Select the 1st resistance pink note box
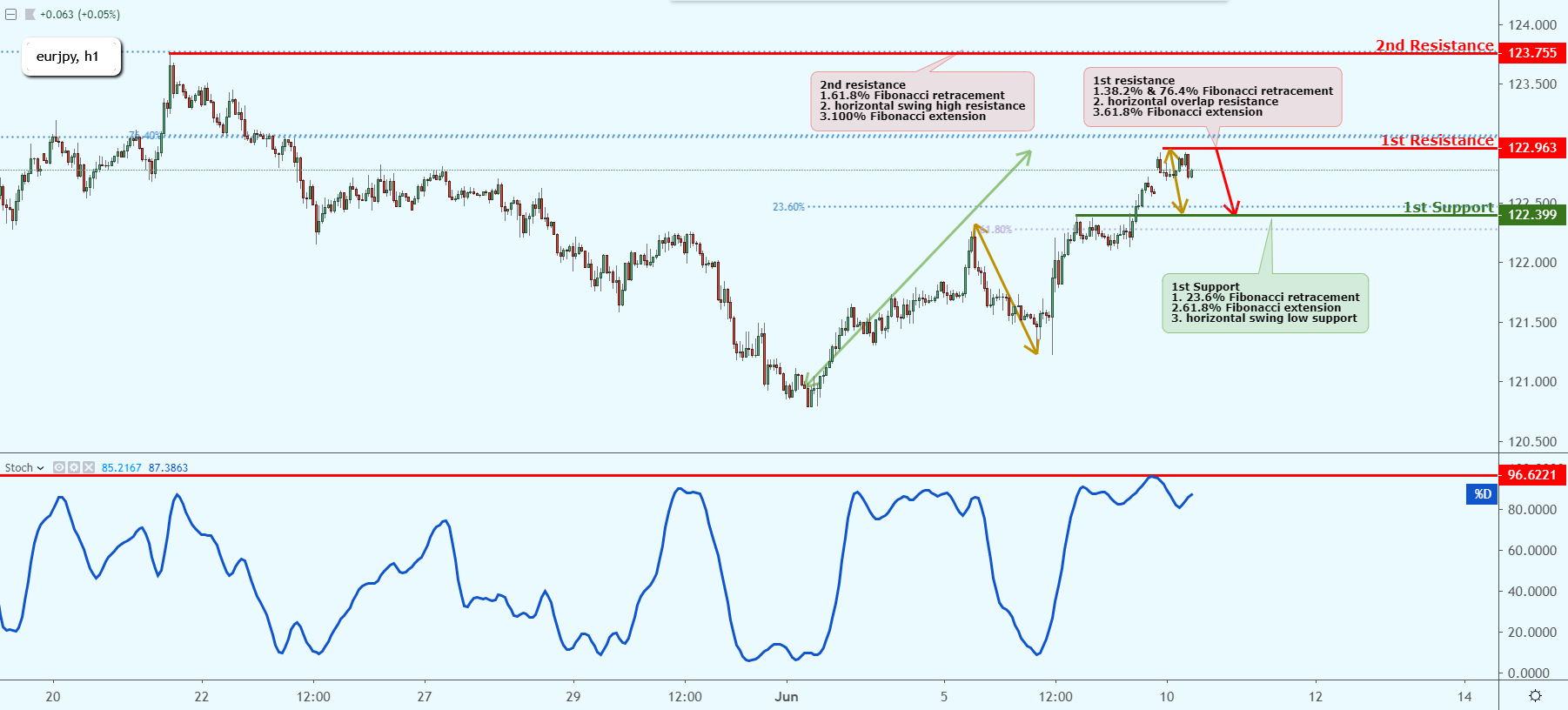Viewport: 1568px width, 710px height. (1213, 97)
